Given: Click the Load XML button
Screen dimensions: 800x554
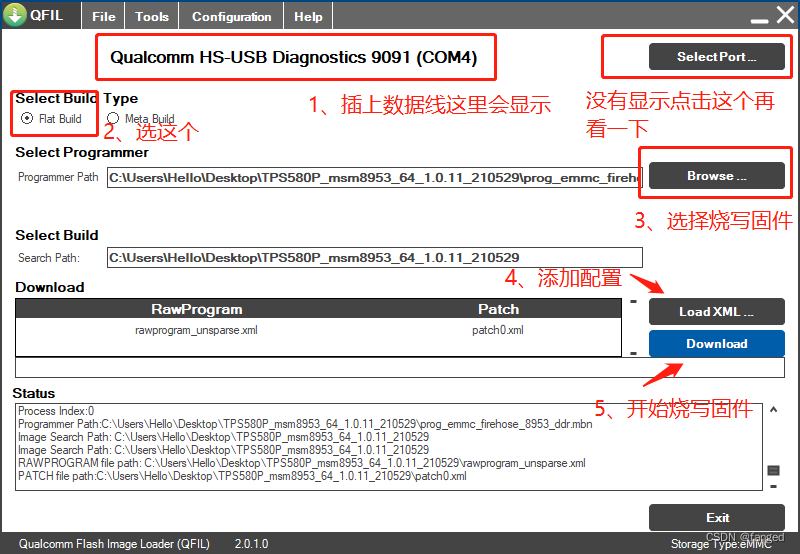Looking at the screenshot, I should 716,312.
